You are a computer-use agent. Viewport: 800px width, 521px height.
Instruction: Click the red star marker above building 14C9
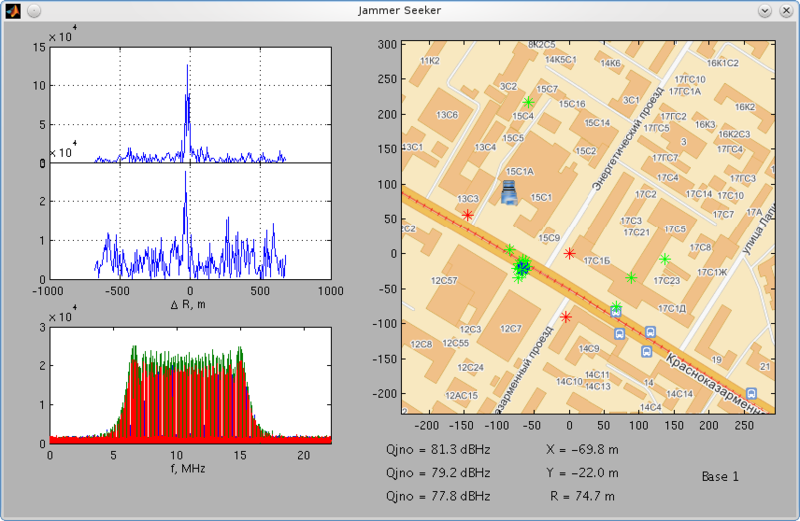[566, 317]
